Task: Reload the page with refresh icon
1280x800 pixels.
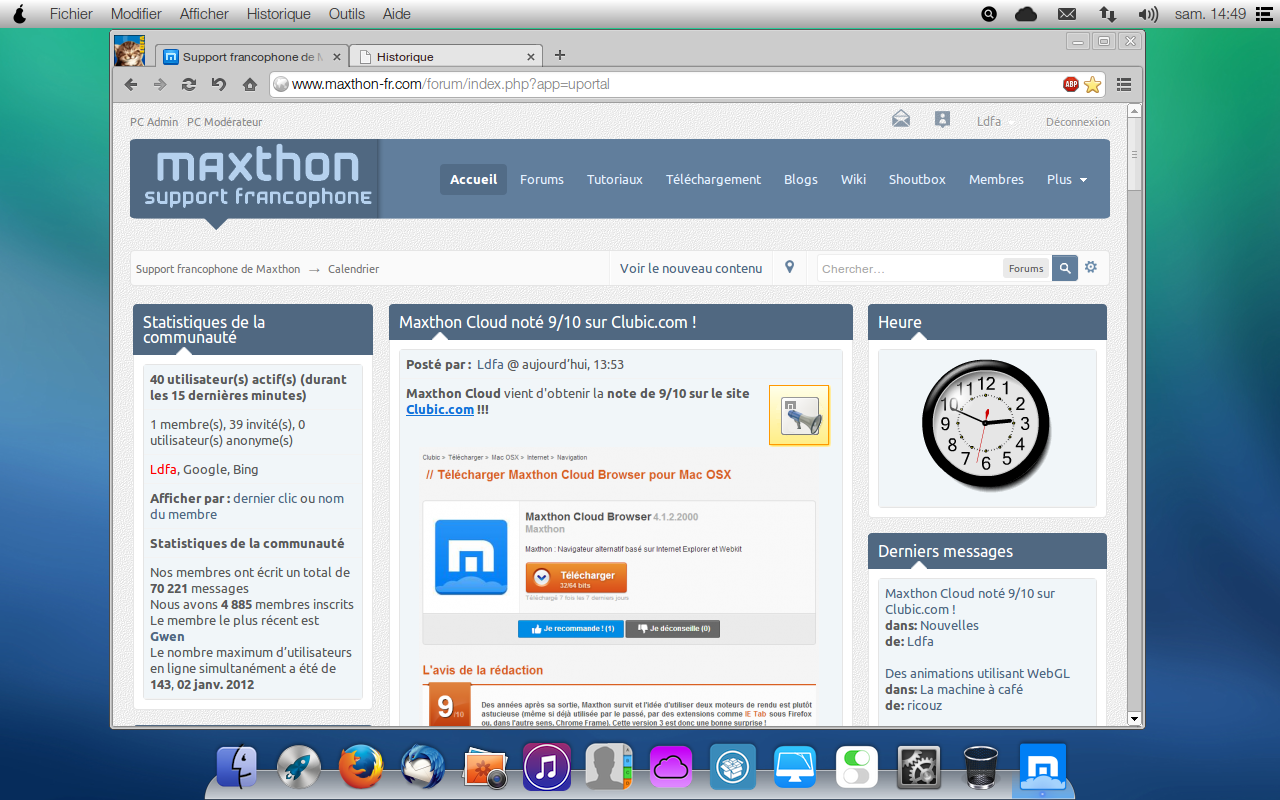Action: (189, 85)
